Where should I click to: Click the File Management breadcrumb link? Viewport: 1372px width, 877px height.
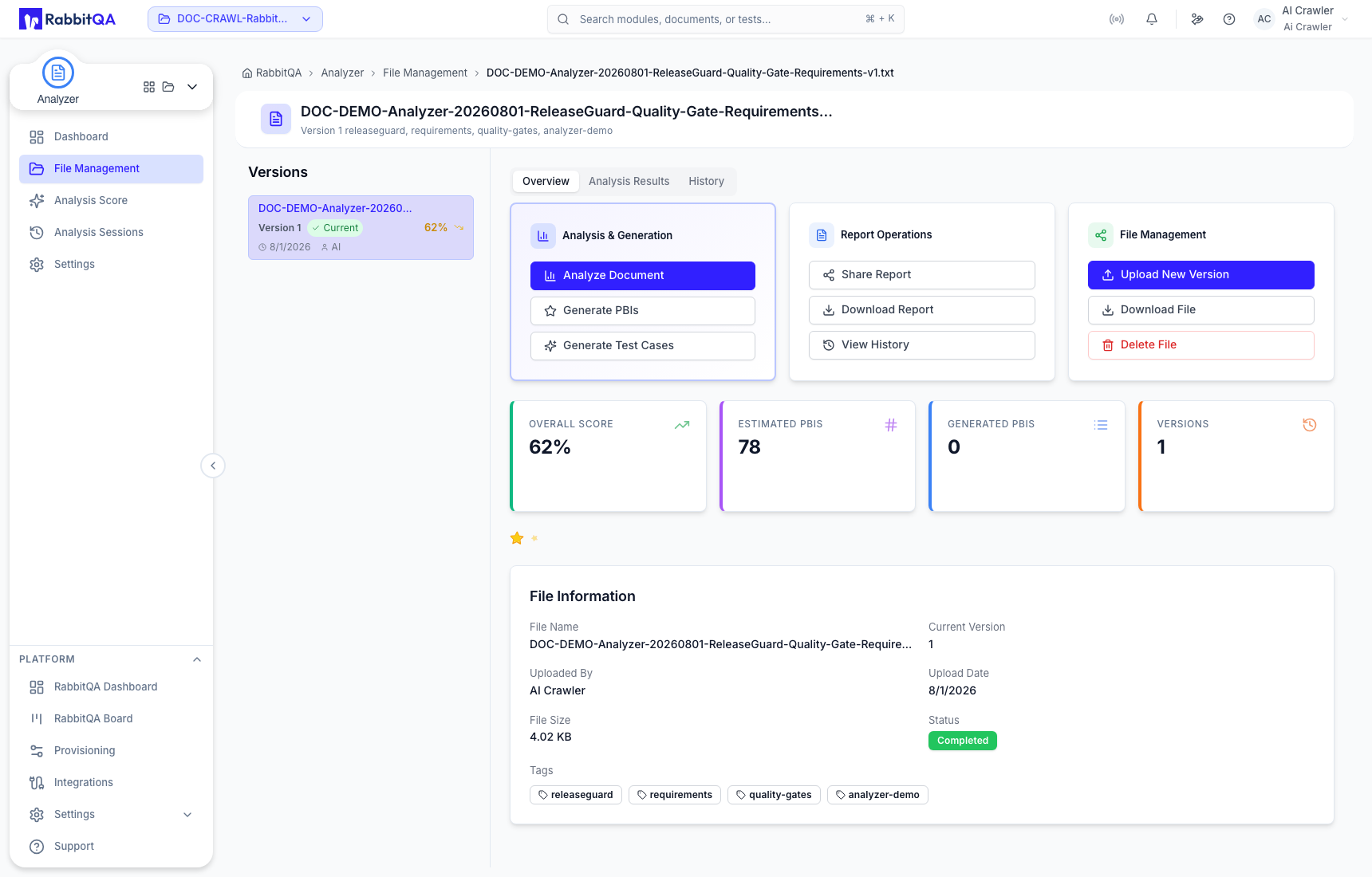[x=425, y=73]
